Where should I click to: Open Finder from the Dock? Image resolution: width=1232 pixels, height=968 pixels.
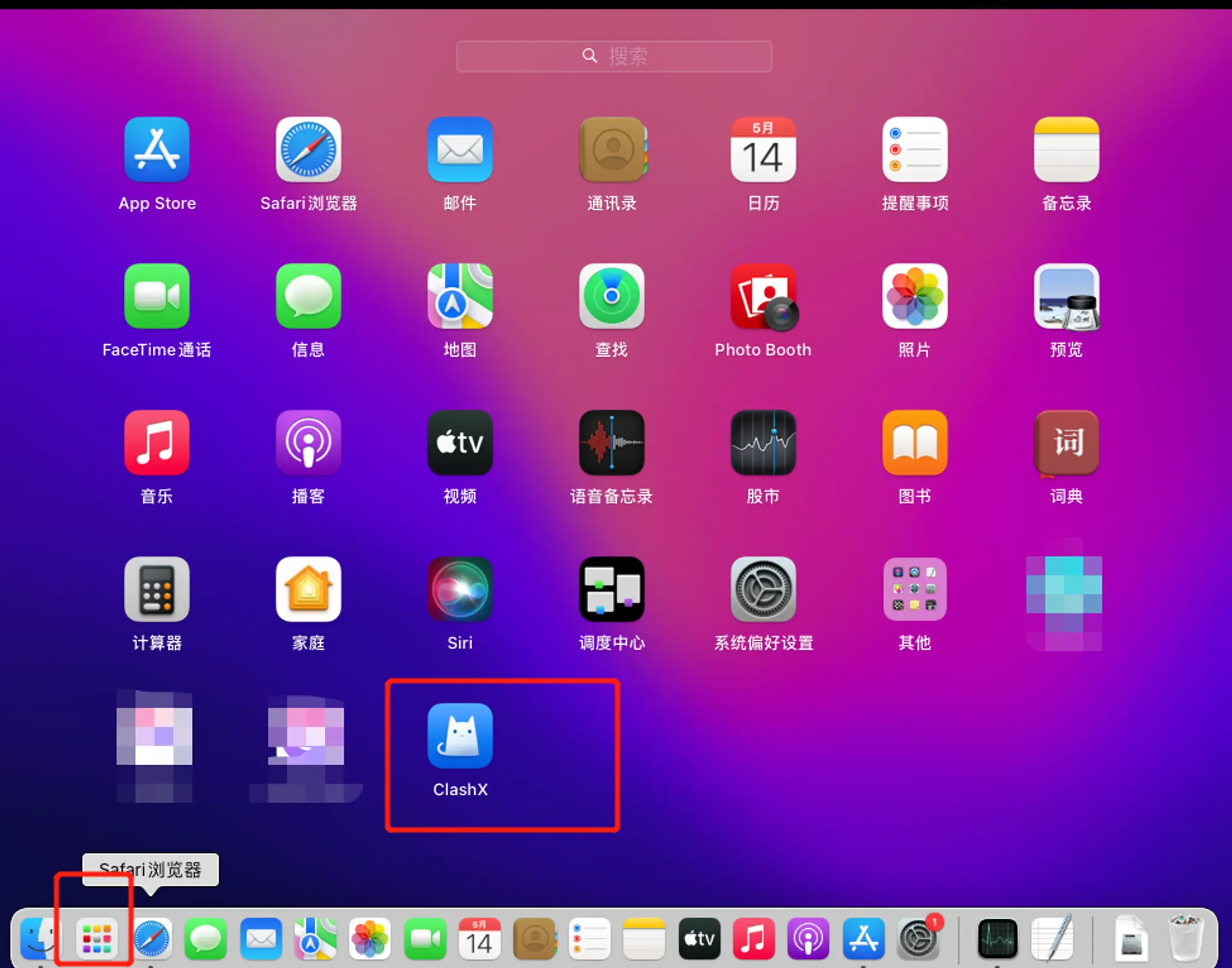click(x=40, y=939)
